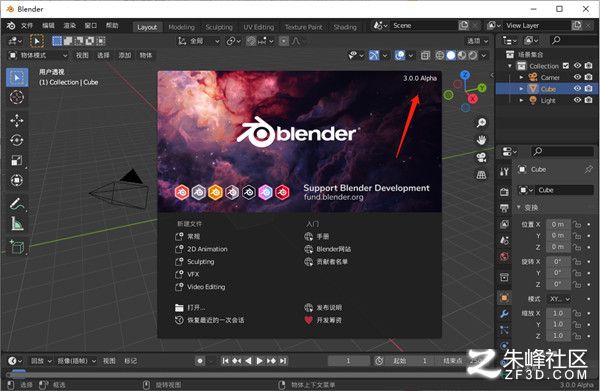The width and height of the screenshot is (600, 391).
Task: Open the object mode dropdown
Action: click(x=38, y=55)
